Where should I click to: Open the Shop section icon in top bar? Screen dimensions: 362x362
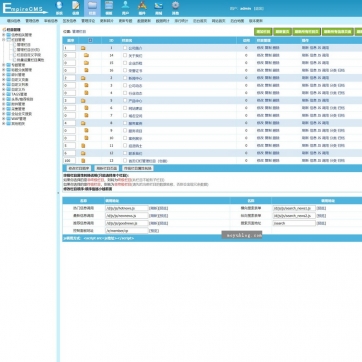point(159,8)
